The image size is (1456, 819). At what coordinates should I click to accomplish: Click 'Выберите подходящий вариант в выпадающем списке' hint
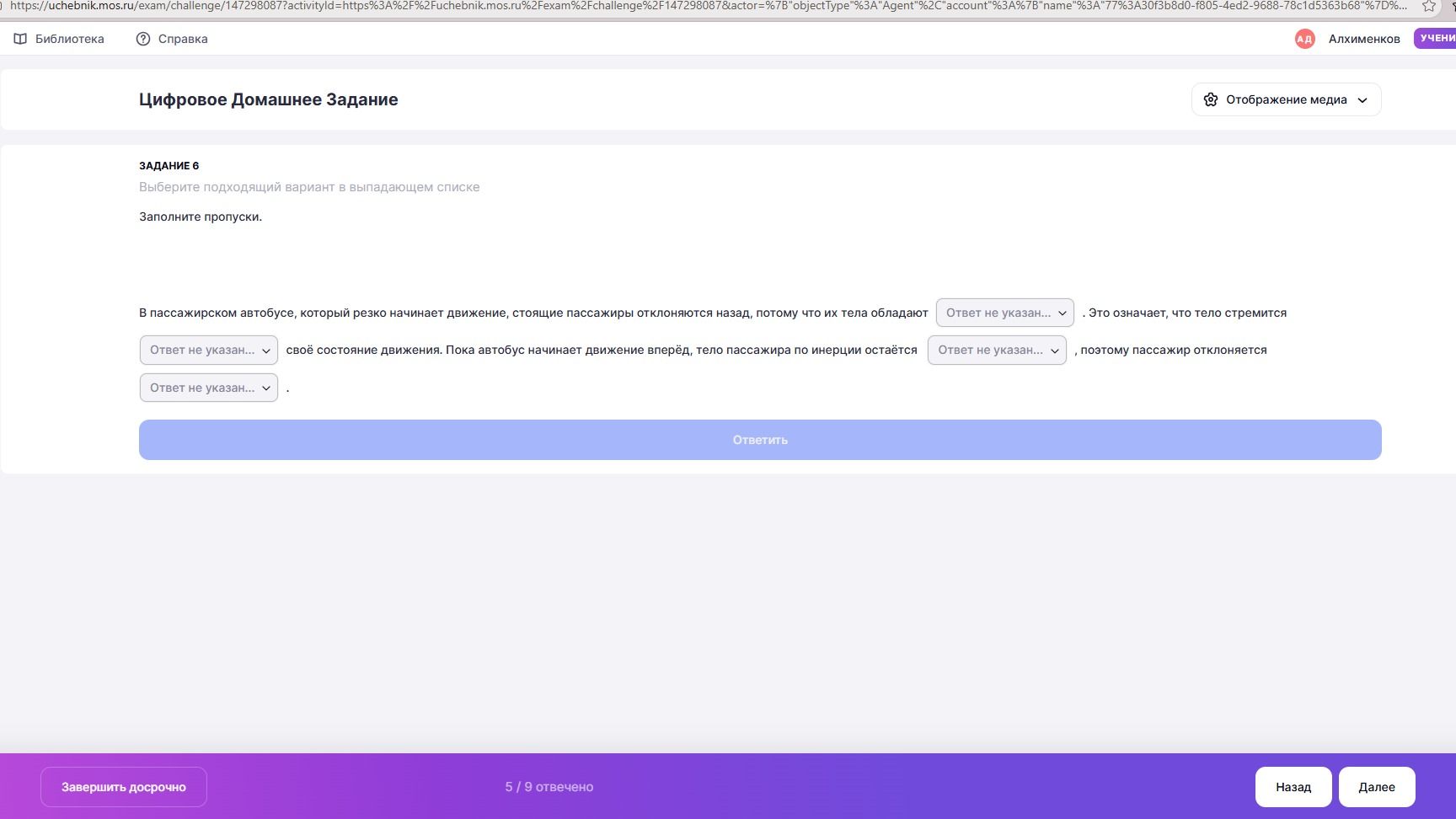pyautogui.click(x=309, y=187)
